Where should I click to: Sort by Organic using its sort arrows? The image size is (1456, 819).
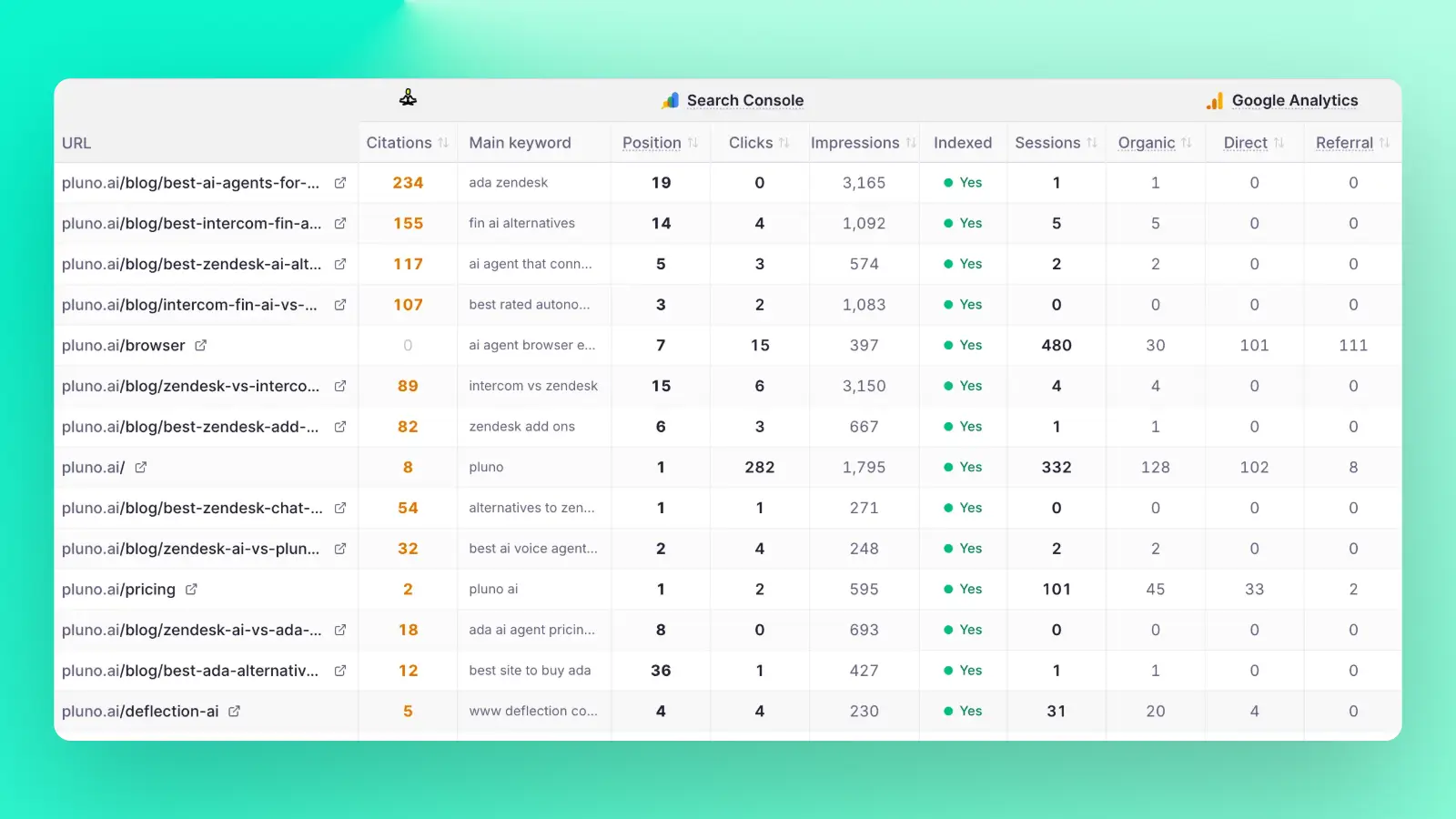[1186, 143]
